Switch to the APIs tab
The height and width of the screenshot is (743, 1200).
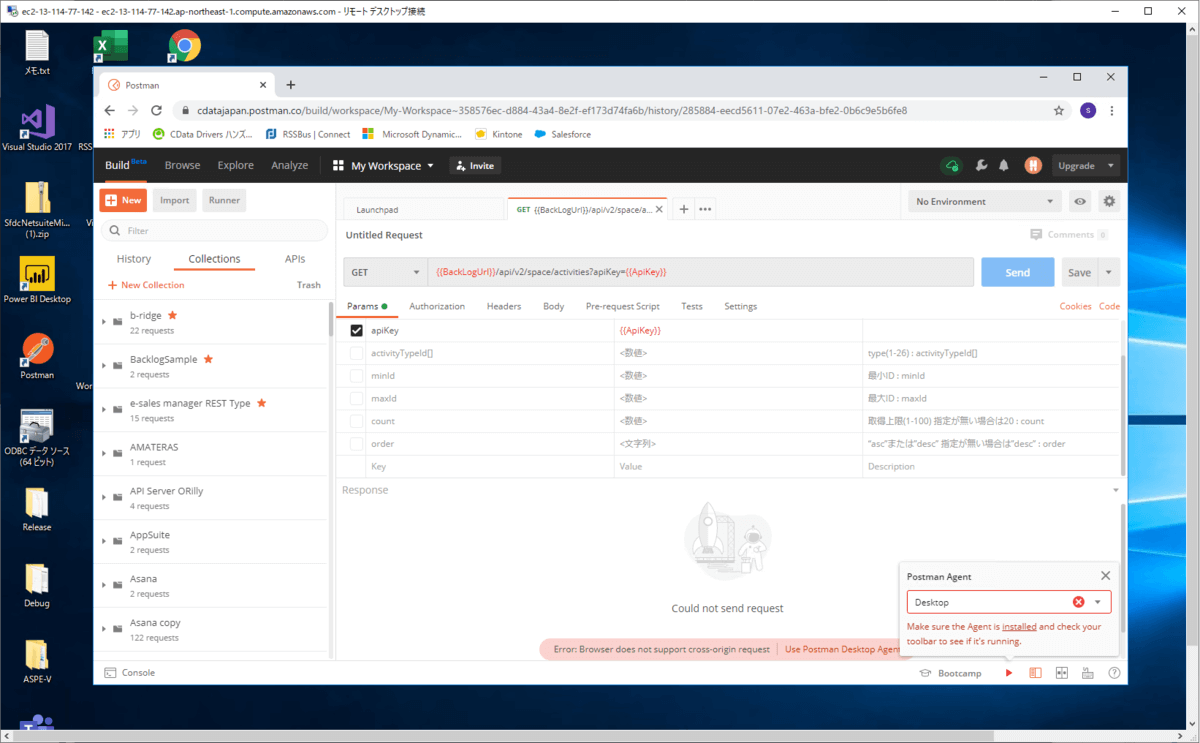295,259
